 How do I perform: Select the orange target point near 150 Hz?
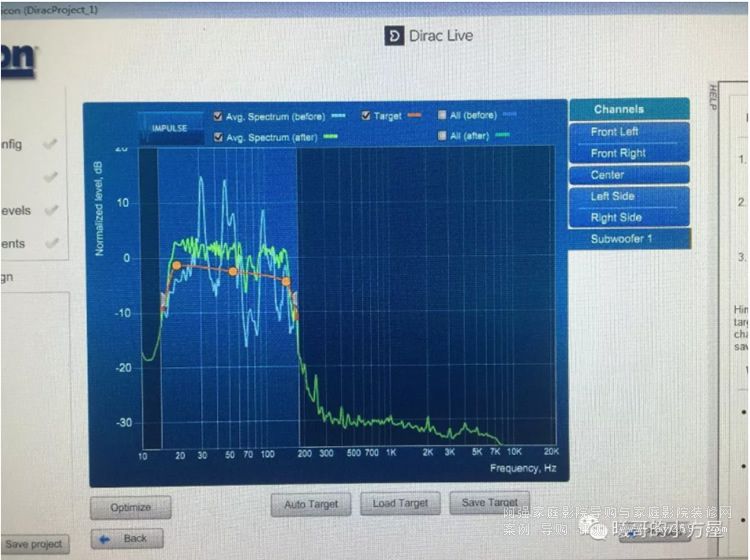tap(286, 281)
